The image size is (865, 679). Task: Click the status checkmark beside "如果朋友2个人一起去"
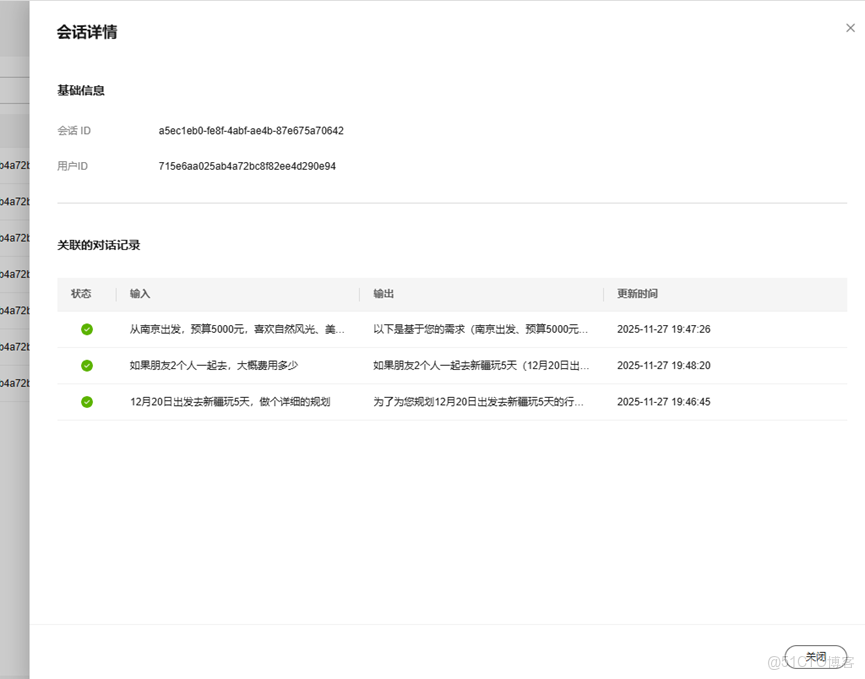coord(87,365)
